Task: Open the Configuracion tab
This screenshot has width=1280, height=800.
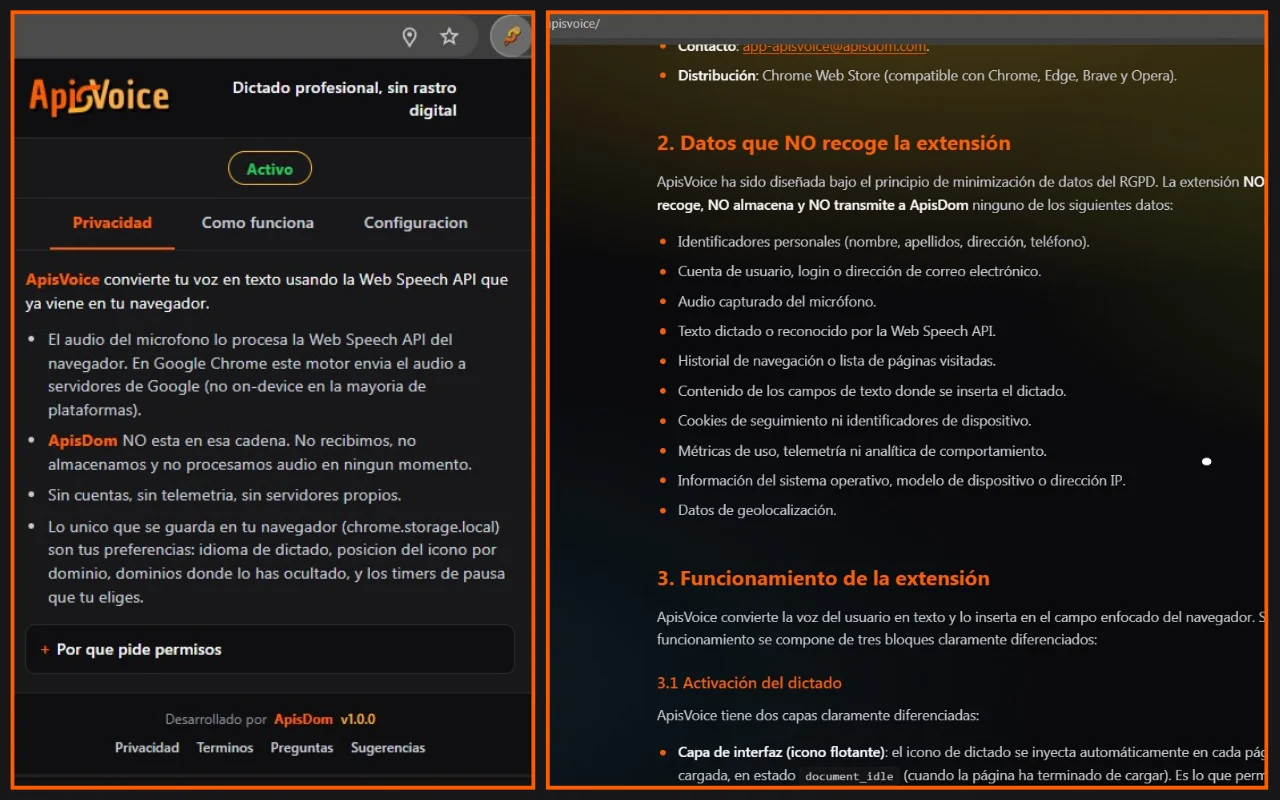Action: click(x=416, y=223)
